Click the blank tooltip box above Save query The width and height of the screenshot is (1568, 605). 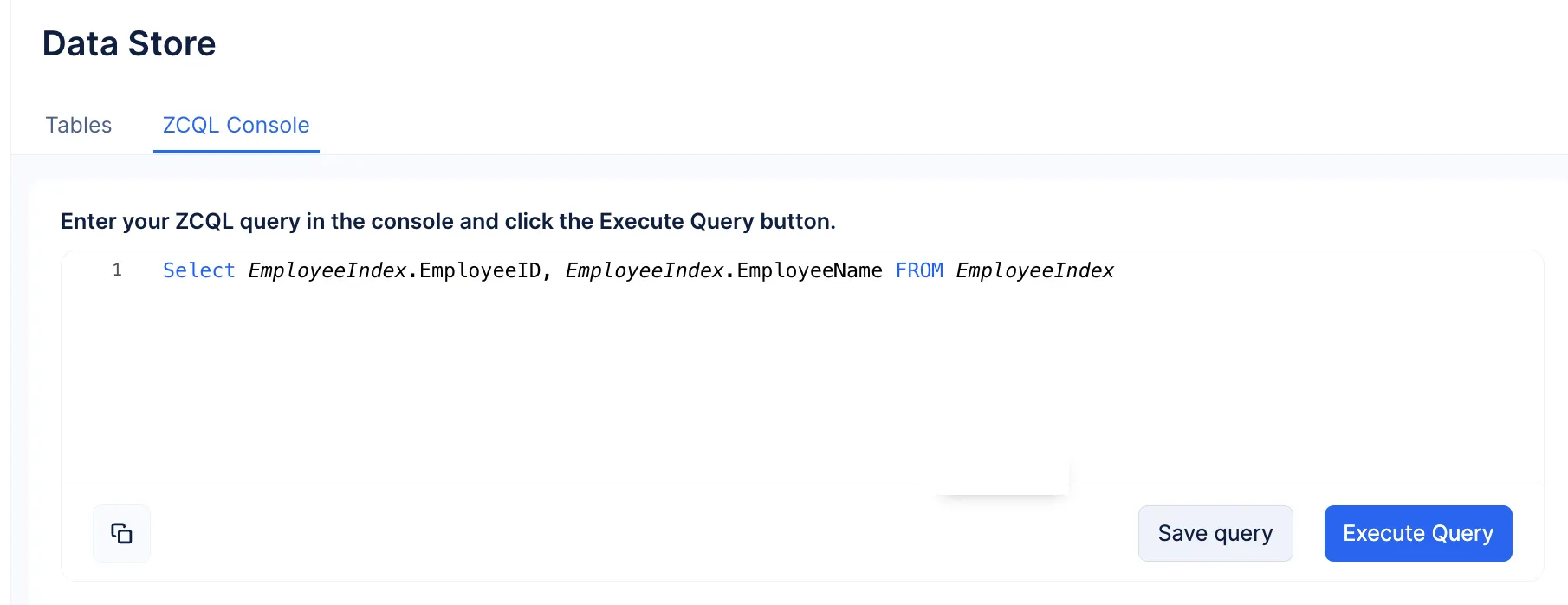[1001, 477]
